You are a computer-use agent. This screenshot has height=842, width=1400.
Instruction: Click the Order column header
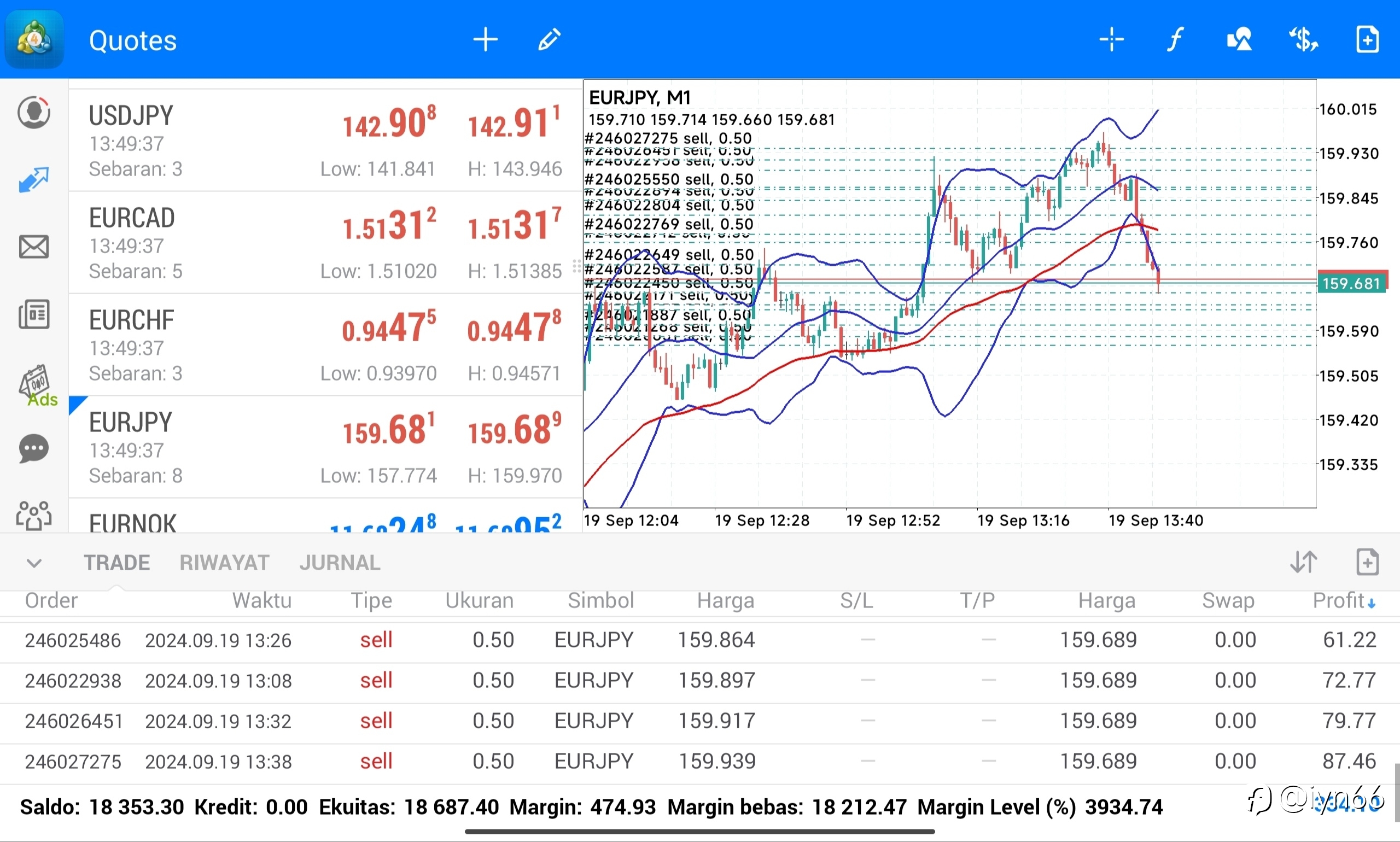51,600
